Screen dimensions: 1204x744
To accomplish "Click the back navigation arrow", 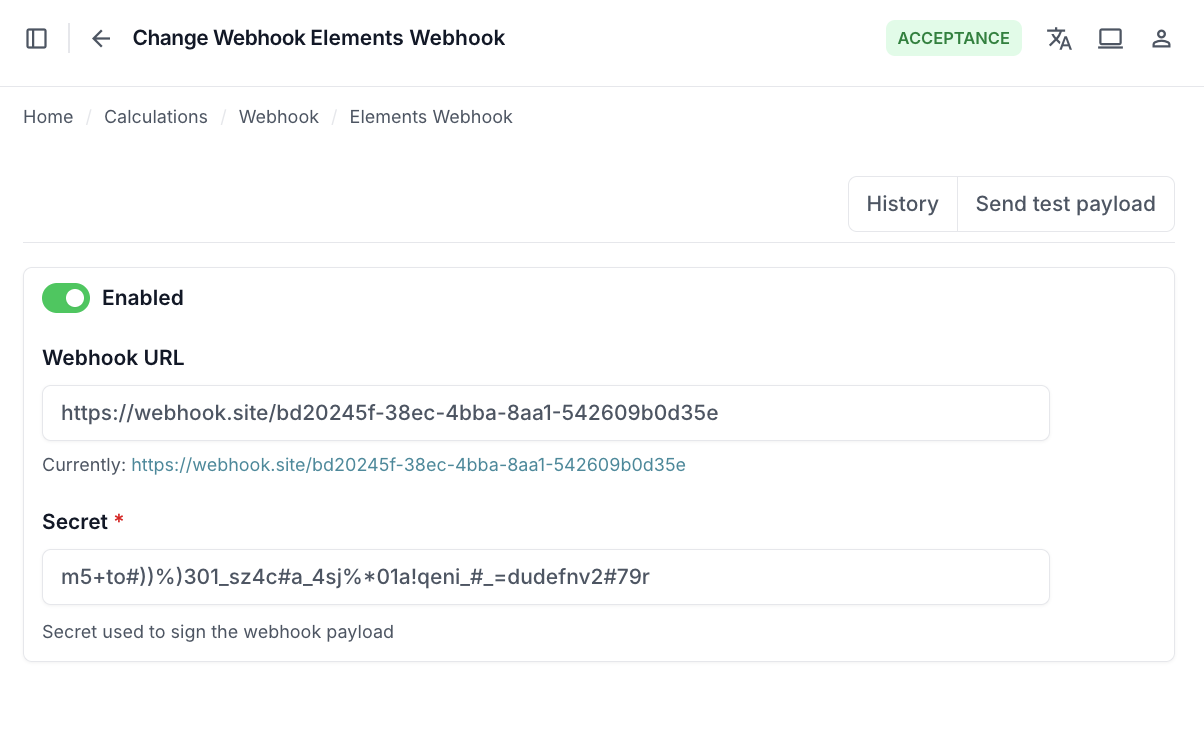I will click(x=100, y=38).
